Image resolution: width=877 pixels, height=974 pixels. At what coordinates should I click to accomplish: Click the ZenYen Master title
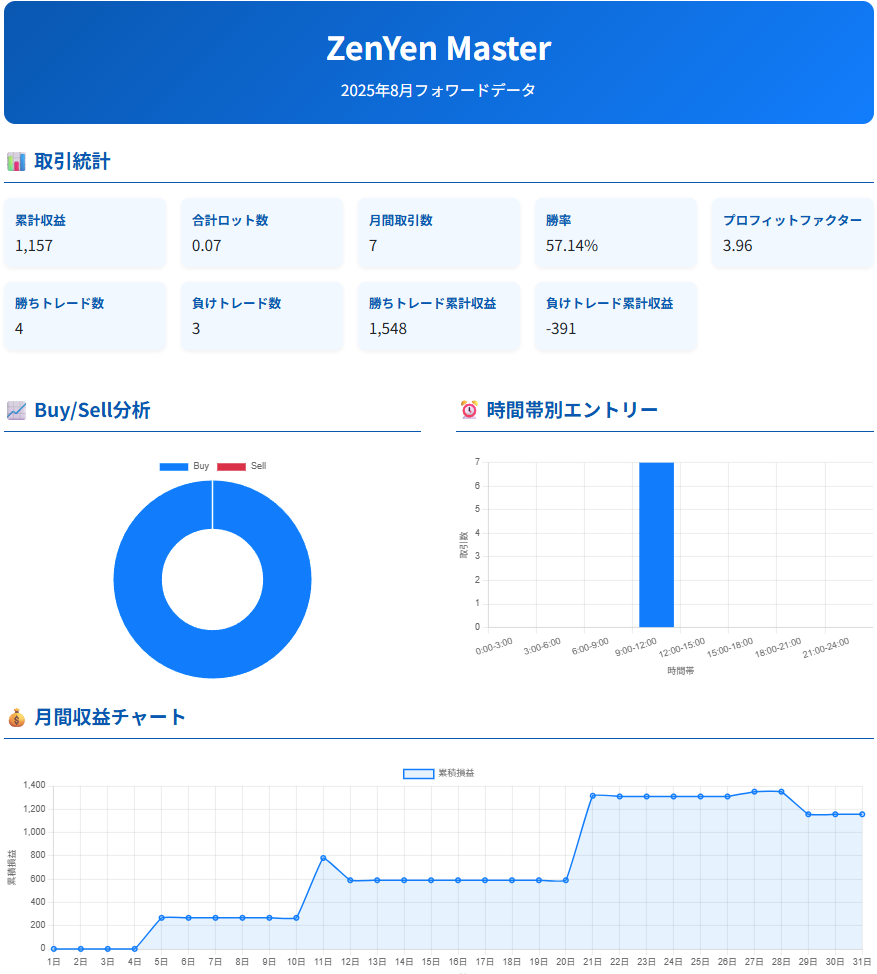(x=439, y=48)
